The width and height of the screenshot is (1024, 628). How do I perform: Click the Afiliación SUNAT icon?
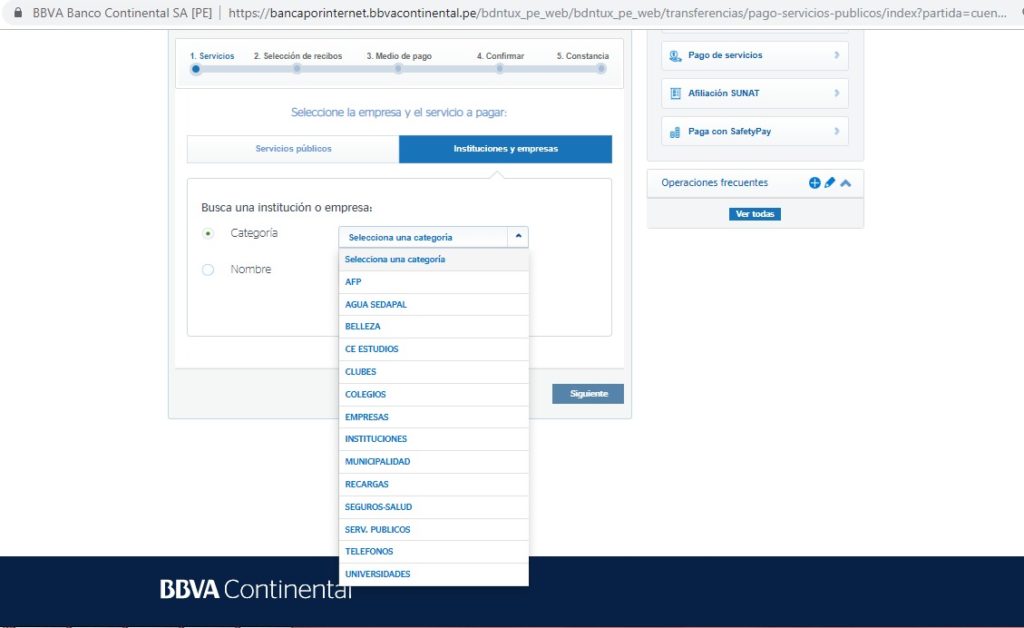(x=675, y=93)
